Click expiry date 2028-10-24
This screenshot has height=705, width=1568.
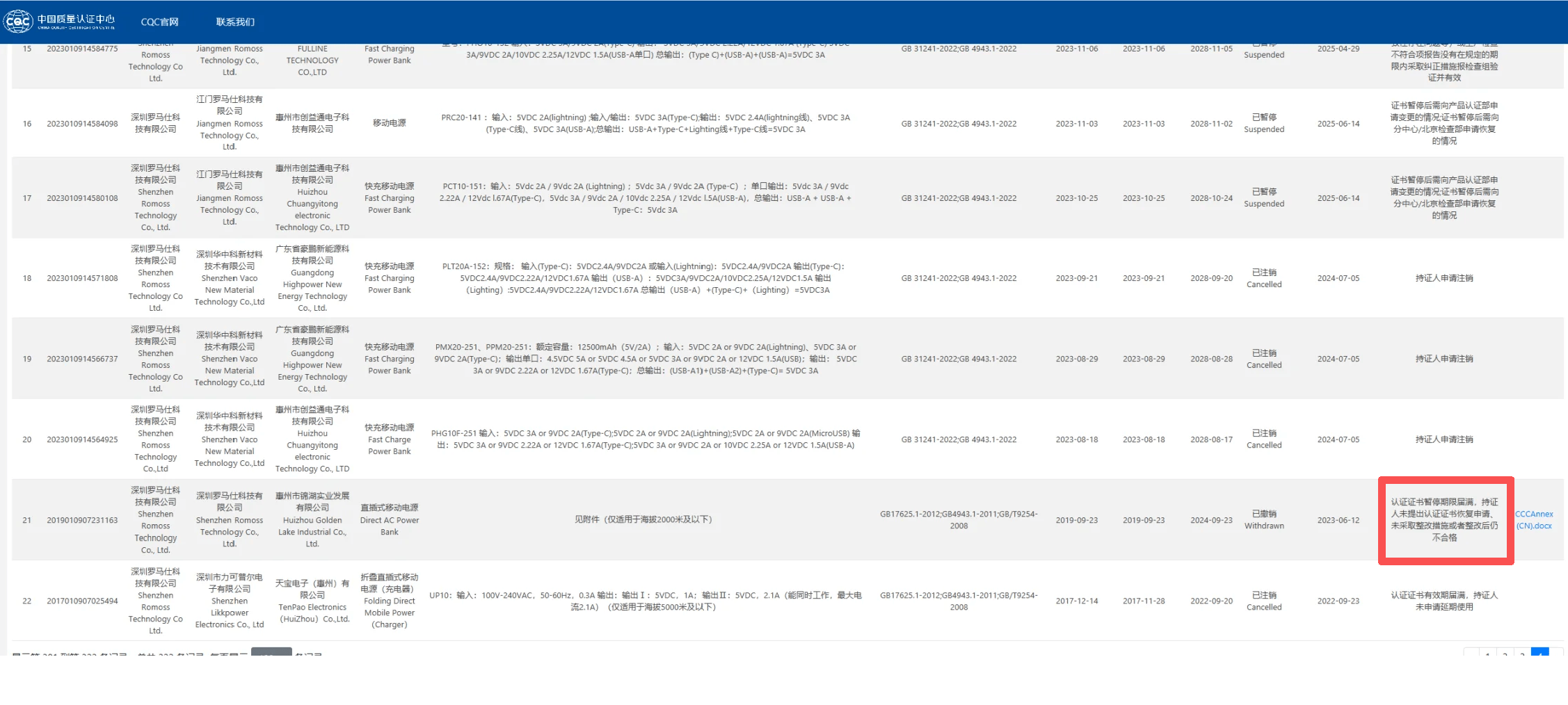click(1211, 198)
